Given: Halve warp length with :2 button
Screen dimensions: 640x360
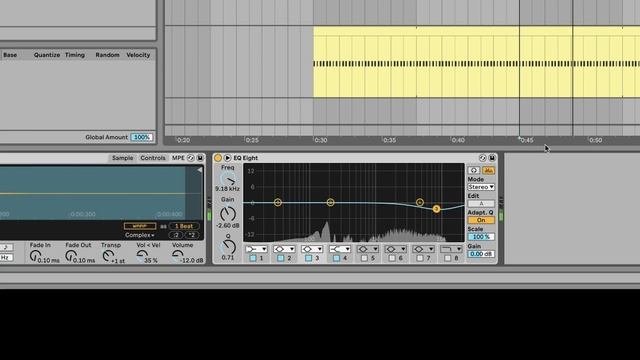Looking at the screenshot, I should pos(176,235).
